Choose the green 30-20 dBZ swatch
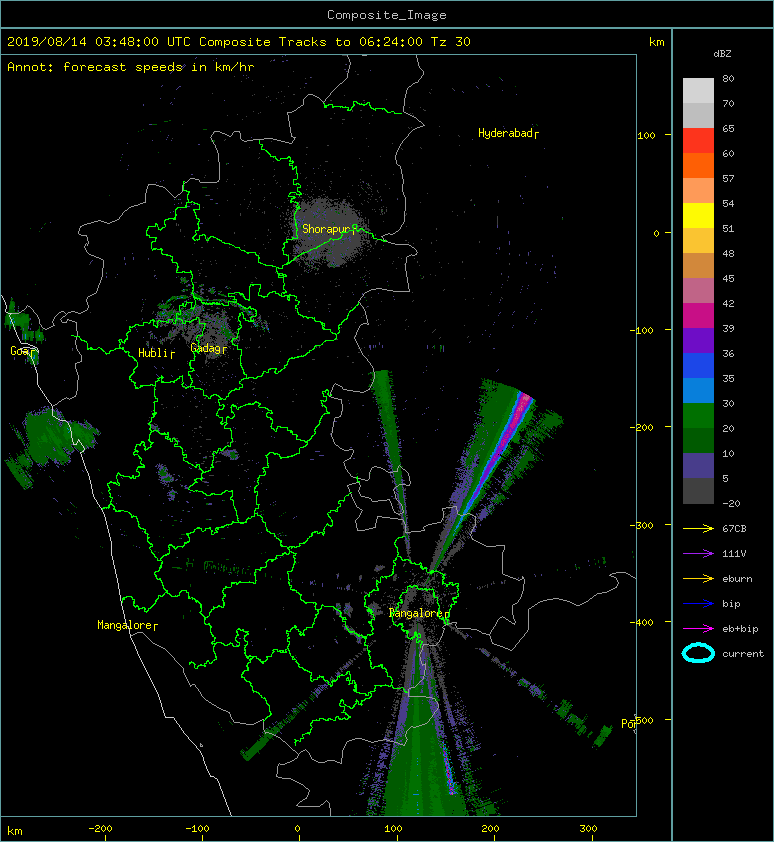The height and width of the screenshot is (842, 774). [x=698, y=415]
